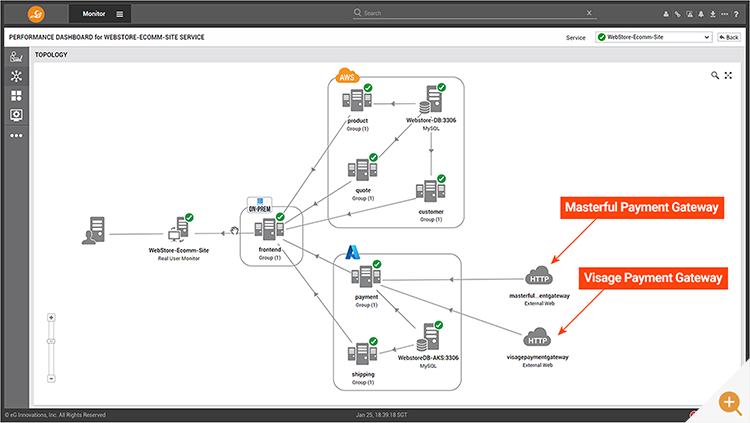Open the user profile icon
This screenshot has width=750, height=423.
pos(666,14)
